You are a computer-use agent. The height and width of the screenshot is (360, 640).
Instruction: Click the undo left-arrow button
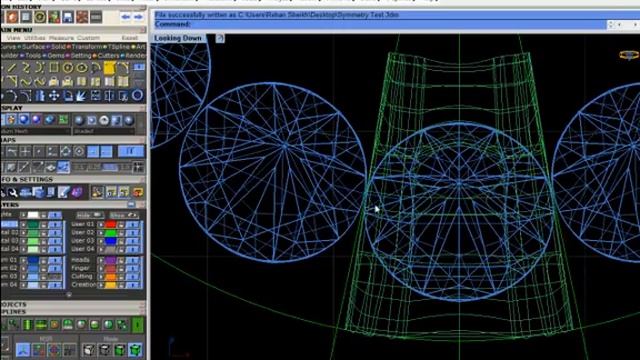tap(126, 17)
